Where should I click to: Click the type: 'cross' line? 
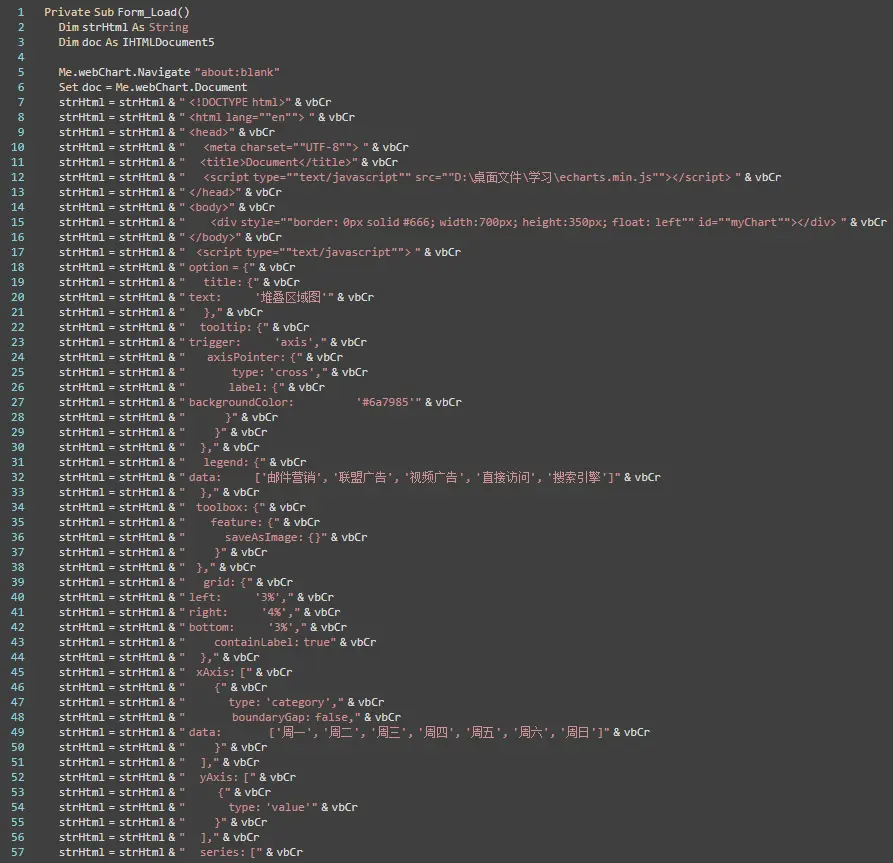click(213, 372)
